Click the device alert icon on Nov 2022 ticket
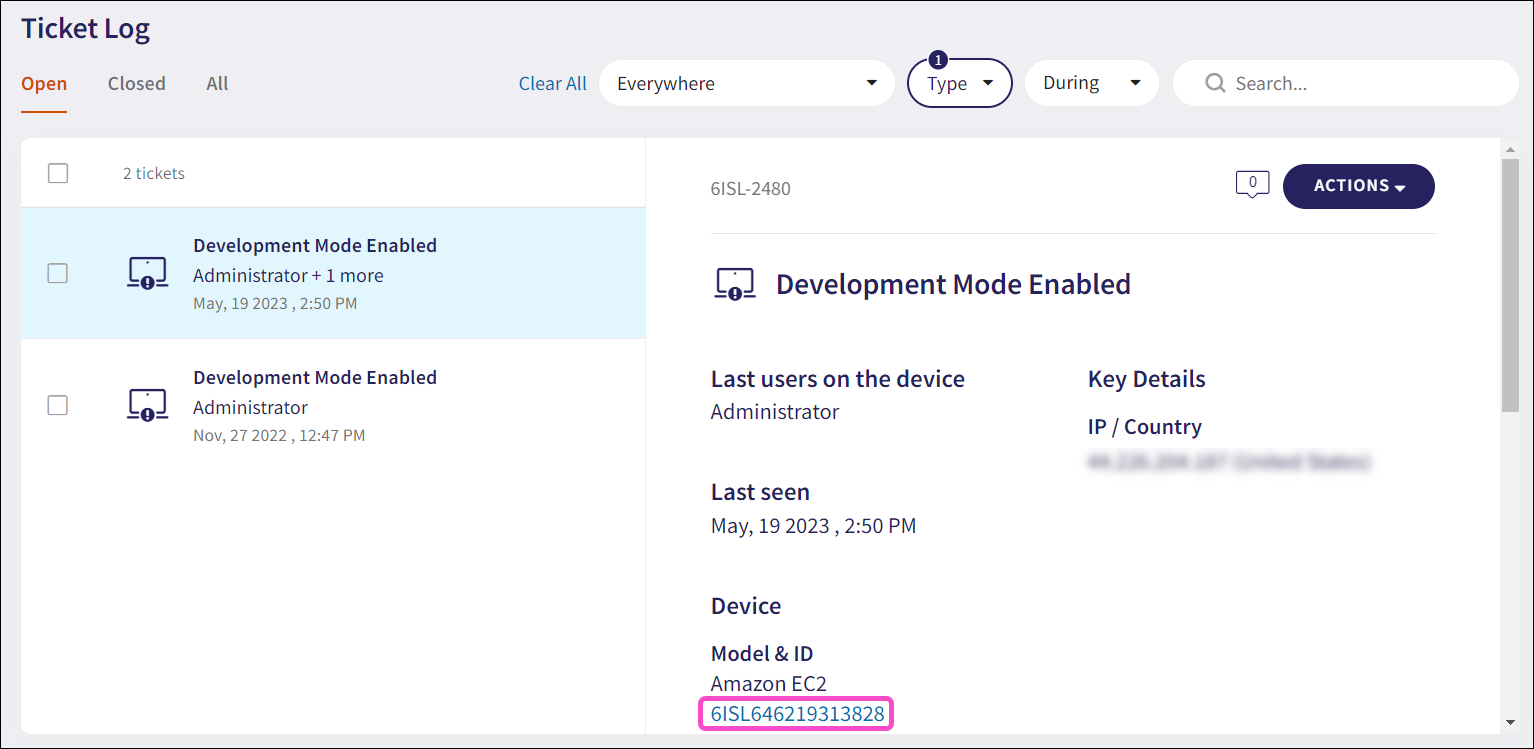 click(147, 405)
